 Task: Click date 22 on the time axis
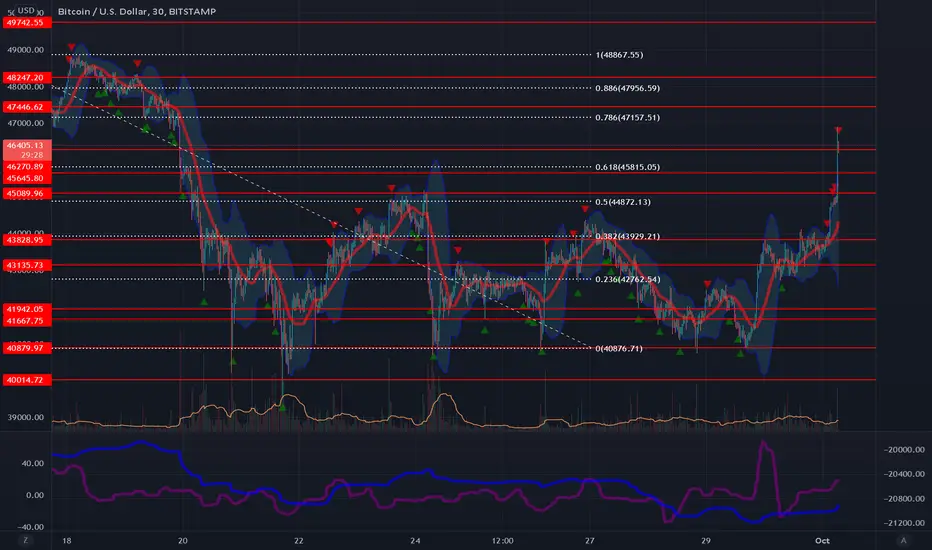pyautogui.click(x=298, y=540)
